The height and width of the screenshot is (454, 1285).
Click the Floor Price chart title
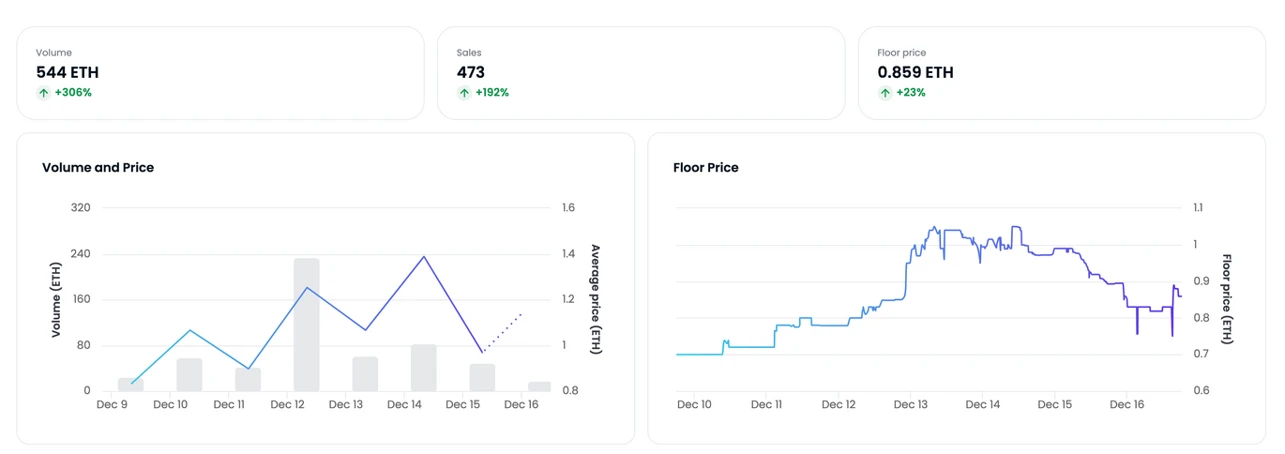(x=706, y=168)
